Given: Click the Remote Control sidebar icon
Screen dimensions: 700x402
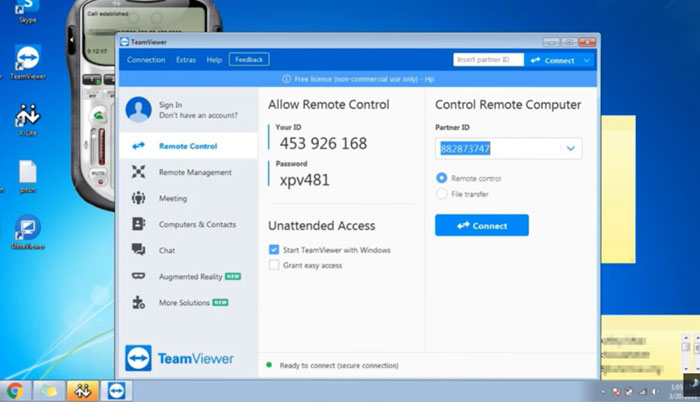Looking at the screenshot, I should [138, 146].
